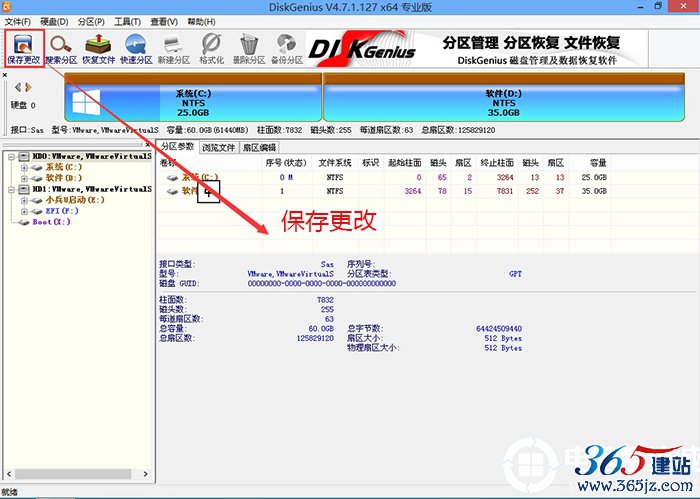Click the 35.0GB capacity cell

(x=594, y=191)
